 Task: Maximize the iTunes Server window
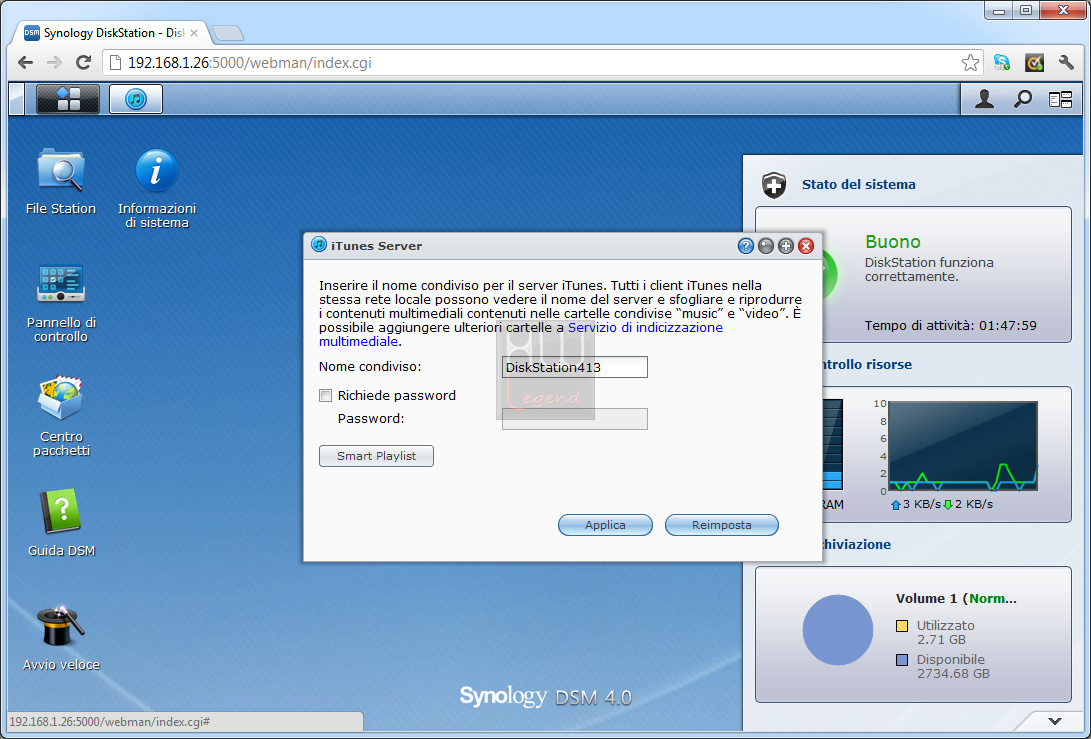(x=786, y=246)
